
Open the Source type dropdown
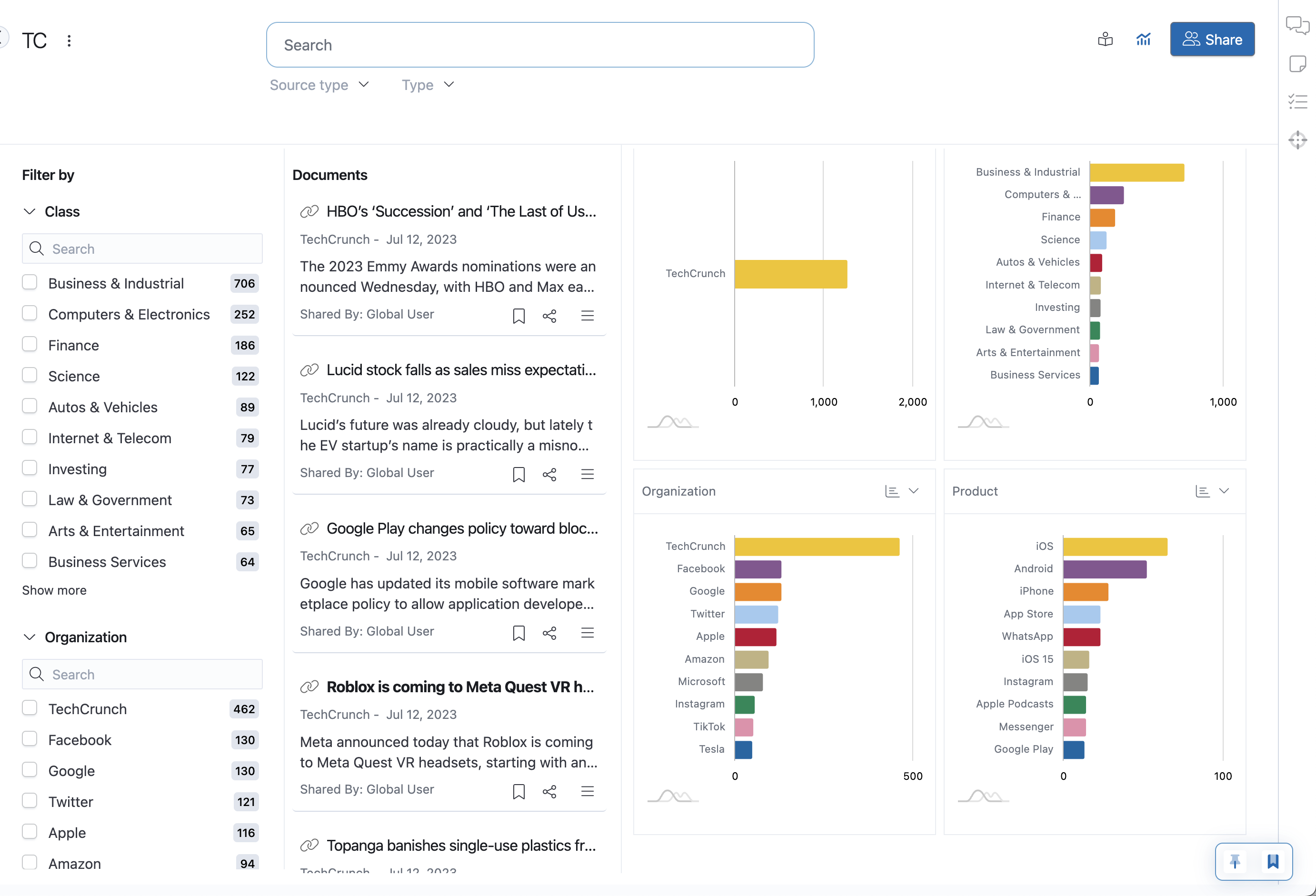pyautogui.click(x=319, y=85)
